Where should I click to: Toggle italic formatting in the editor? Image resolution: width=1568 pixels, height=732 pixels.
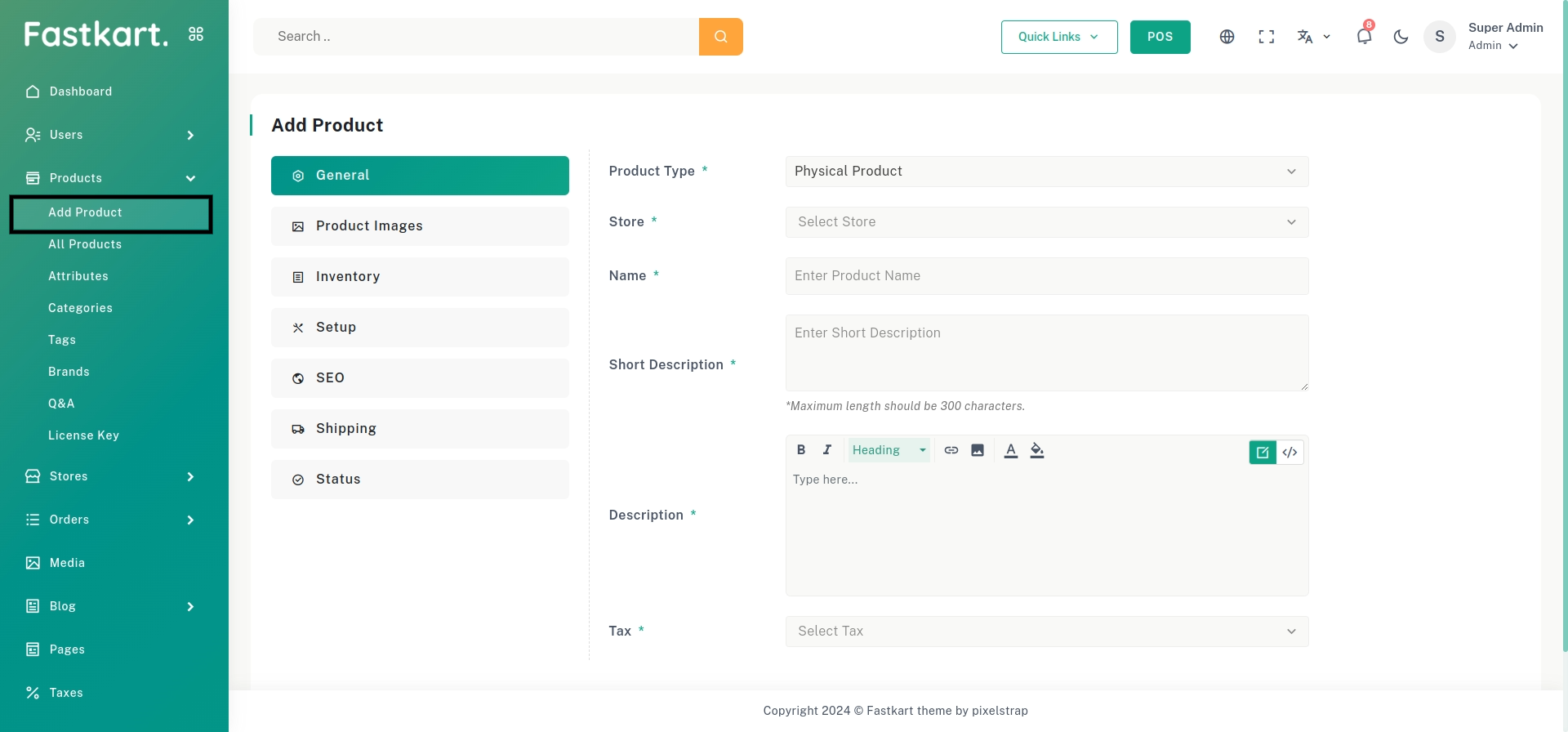pyautogui.click(x=827, y=450)
